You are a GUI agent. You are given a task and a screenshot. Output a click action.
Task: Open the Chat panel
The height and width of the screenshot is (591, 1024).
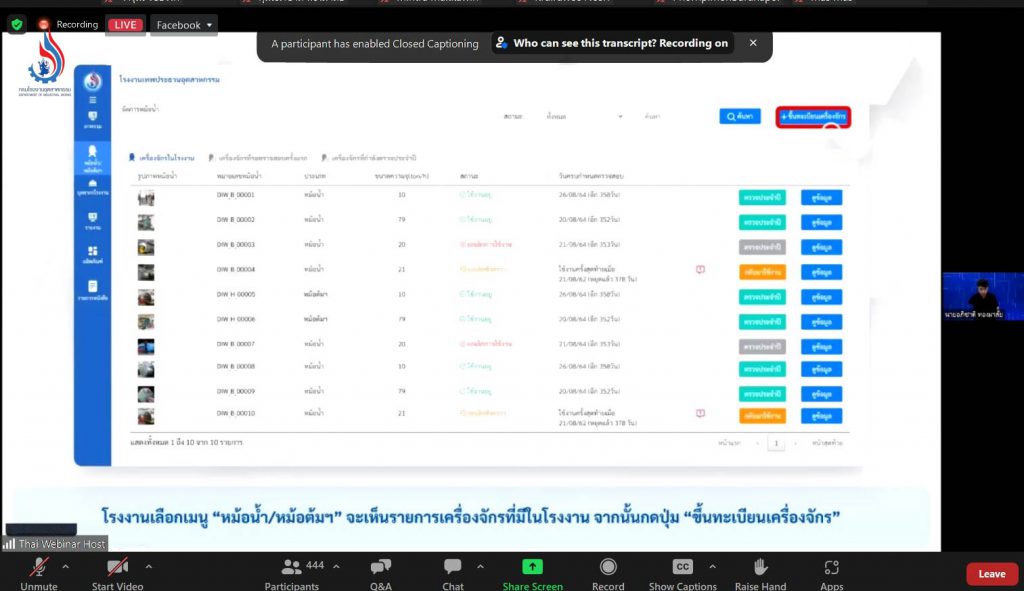(453, 568)
